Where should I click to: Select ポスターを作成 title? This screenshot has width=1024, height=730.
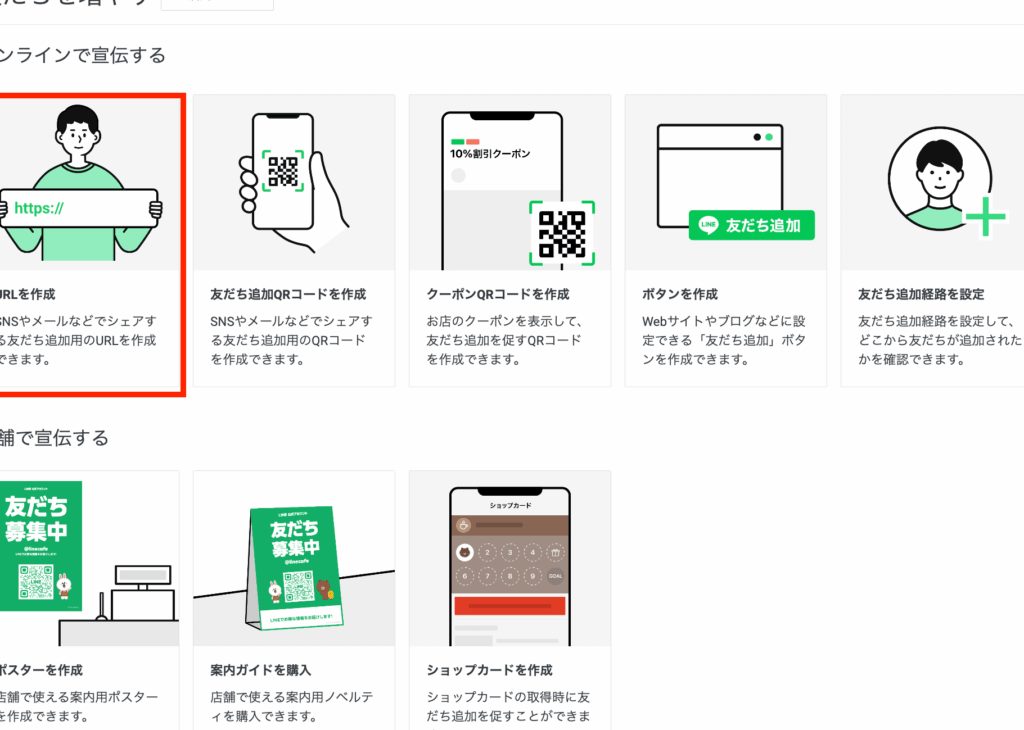pos(42,670)
